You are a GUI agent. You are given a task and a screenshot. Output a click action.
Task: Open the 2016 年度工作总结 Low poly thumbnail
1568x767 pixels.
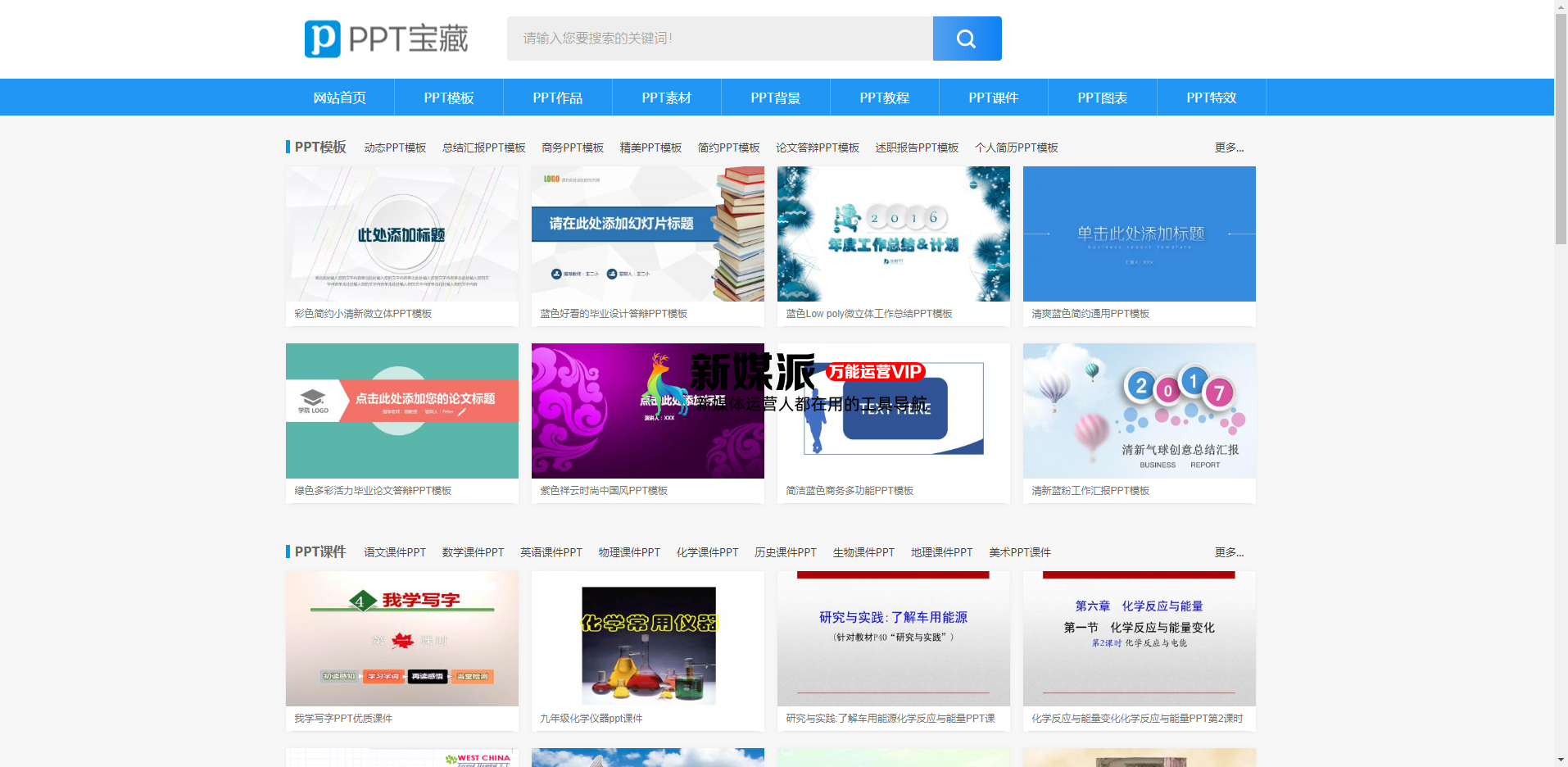coord(894,234)
